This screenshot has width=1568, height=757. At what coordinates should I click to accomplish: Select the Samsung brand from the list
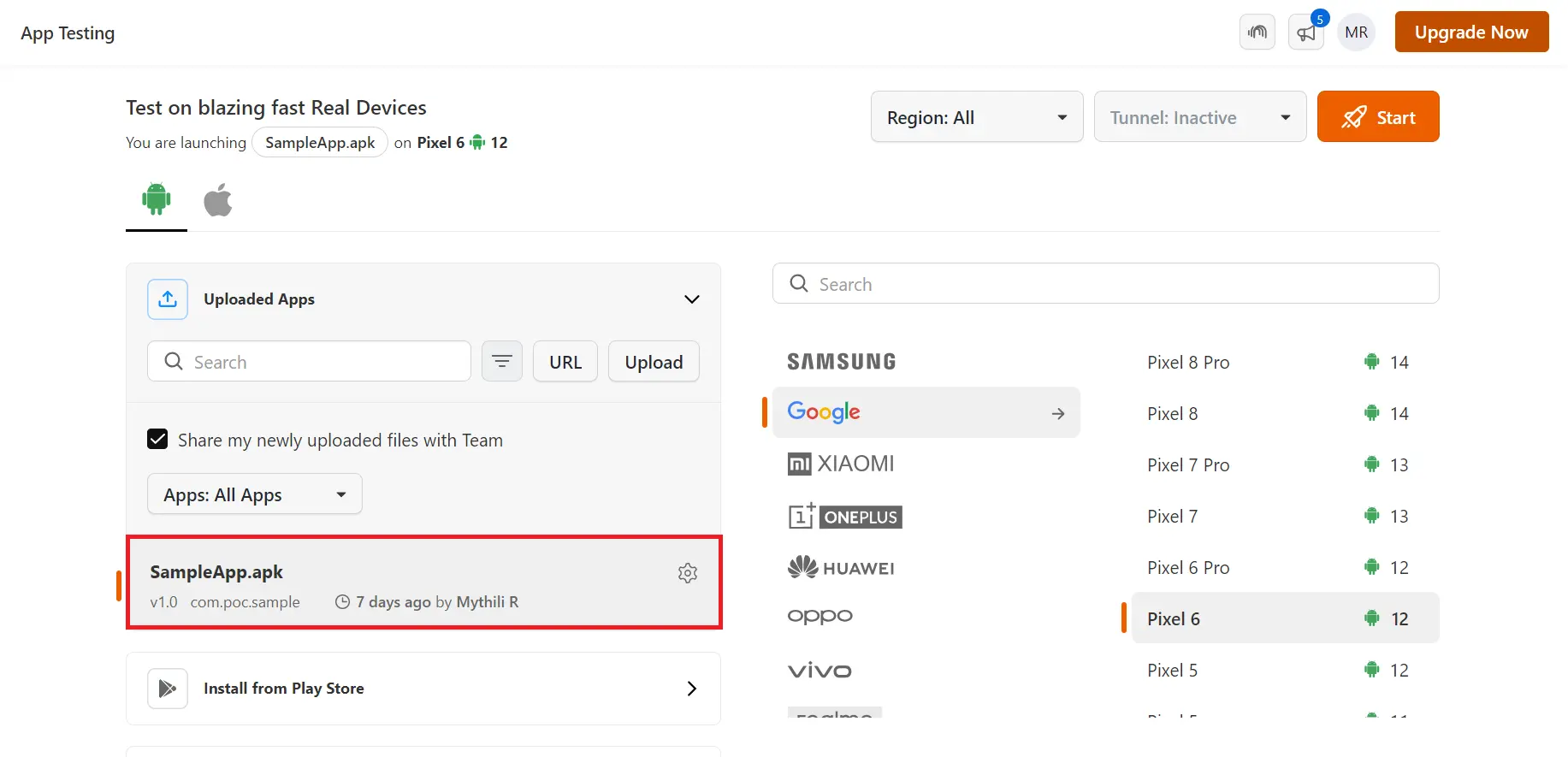[x=842, y=362]
